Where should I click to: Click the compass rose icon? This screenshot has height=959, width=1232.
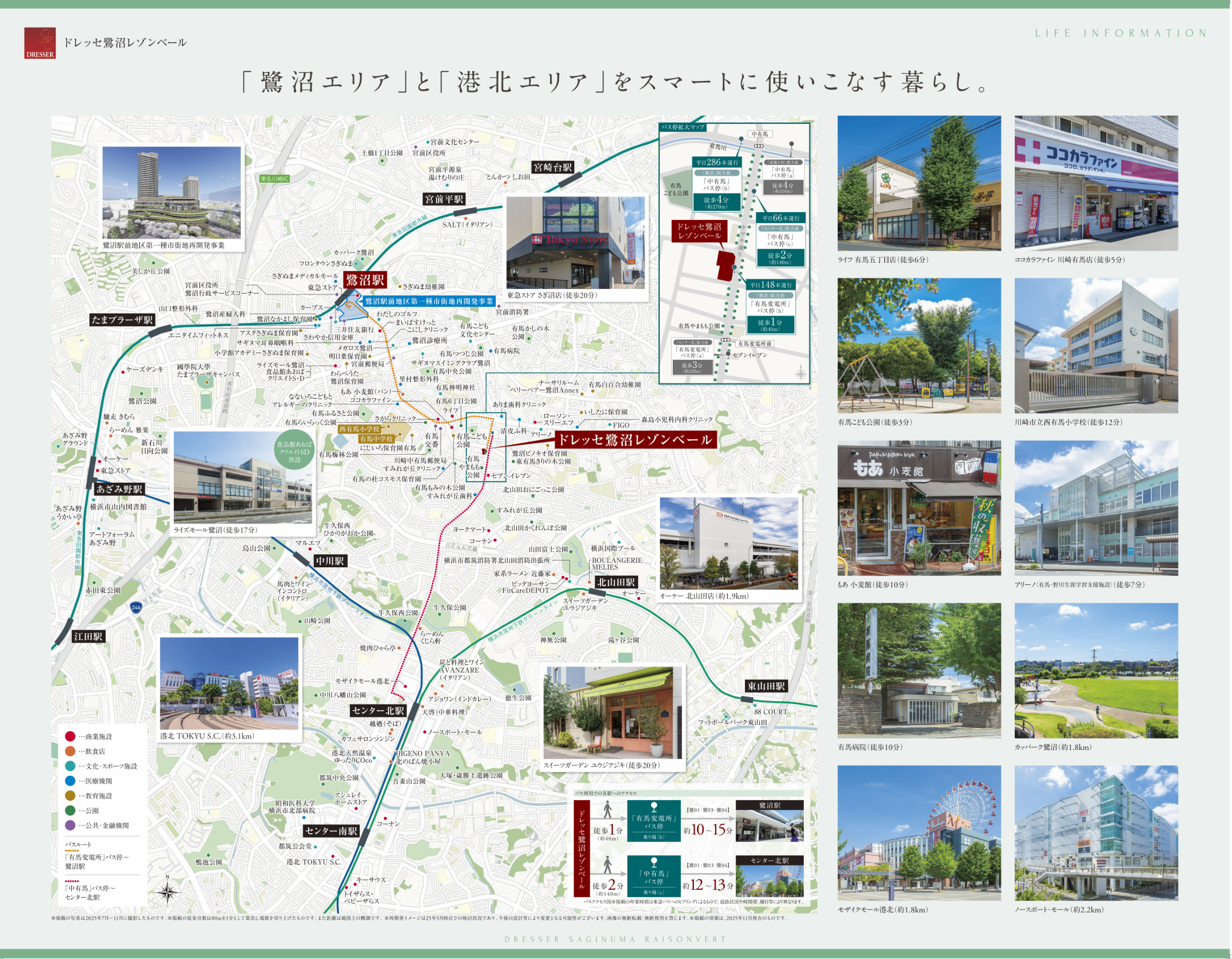[168, 892]
